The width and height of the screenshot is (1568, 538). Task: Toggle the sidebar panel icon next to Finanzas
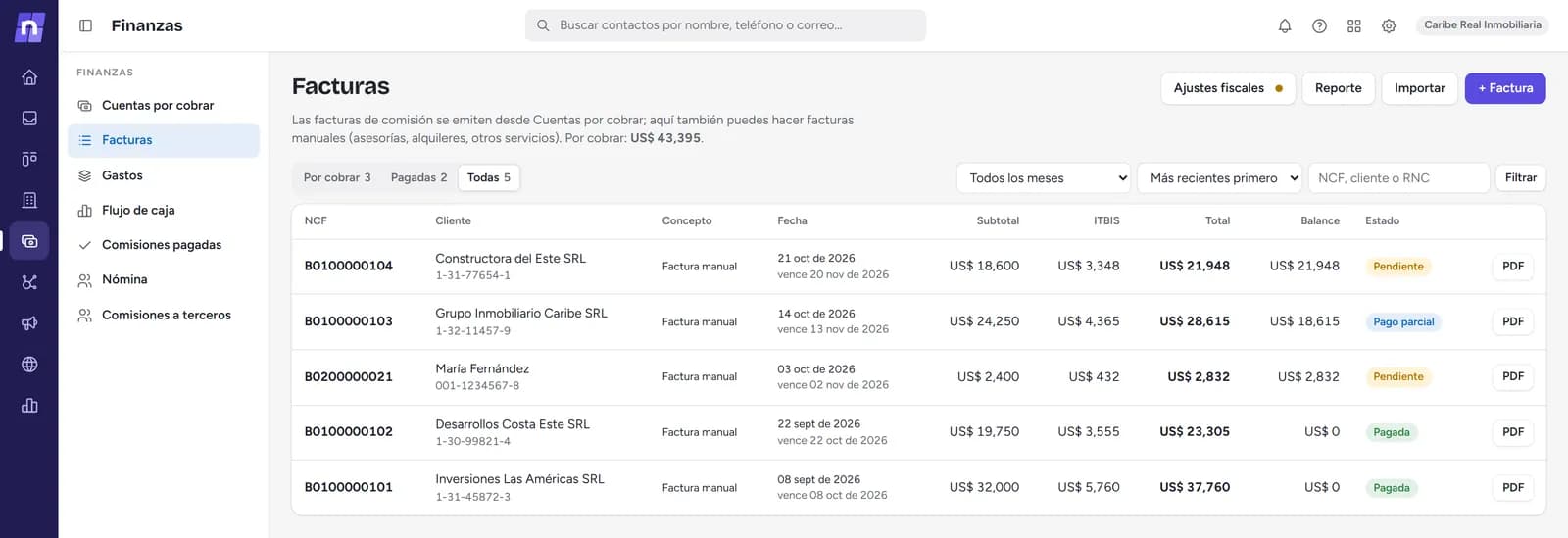click(x=85, y=25)
